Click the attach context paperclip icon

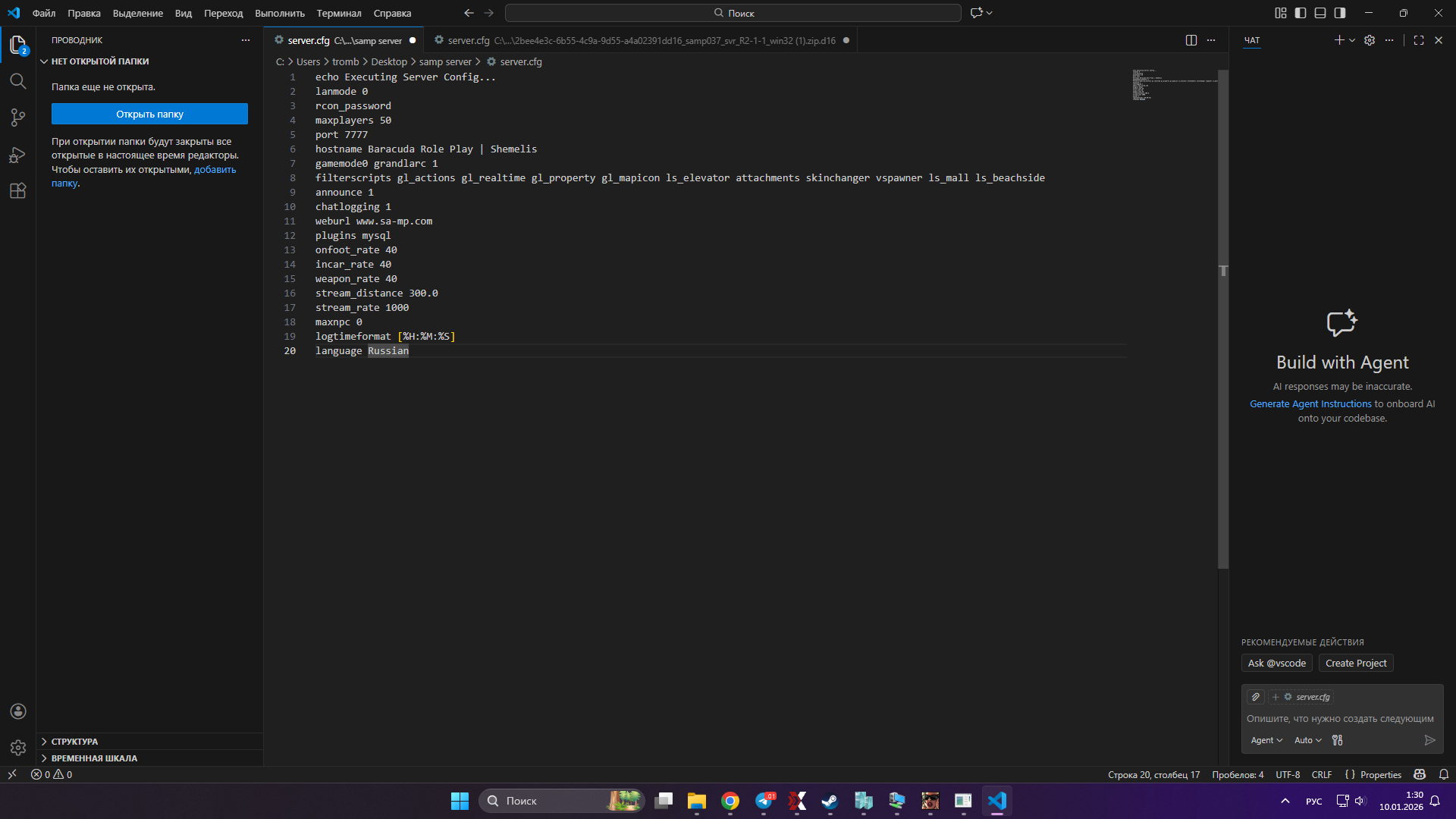1255,697
